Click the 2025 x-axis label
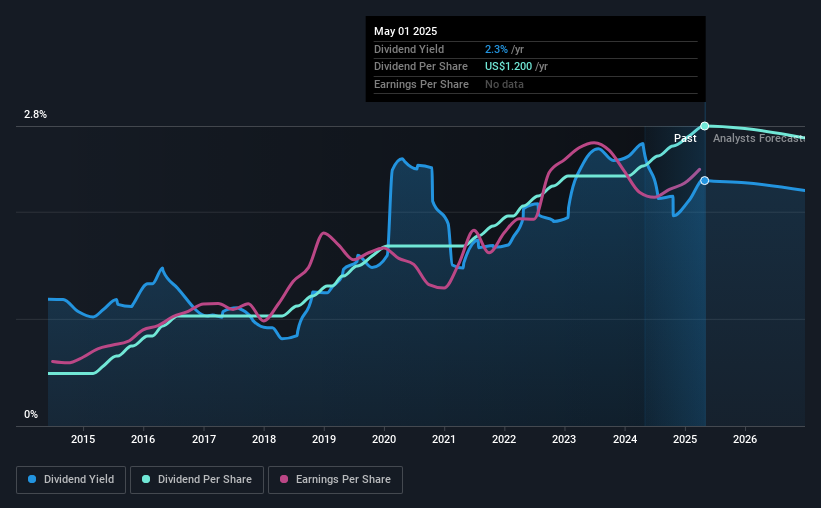The width and height of the screenshot is (821, 508). 685,439
